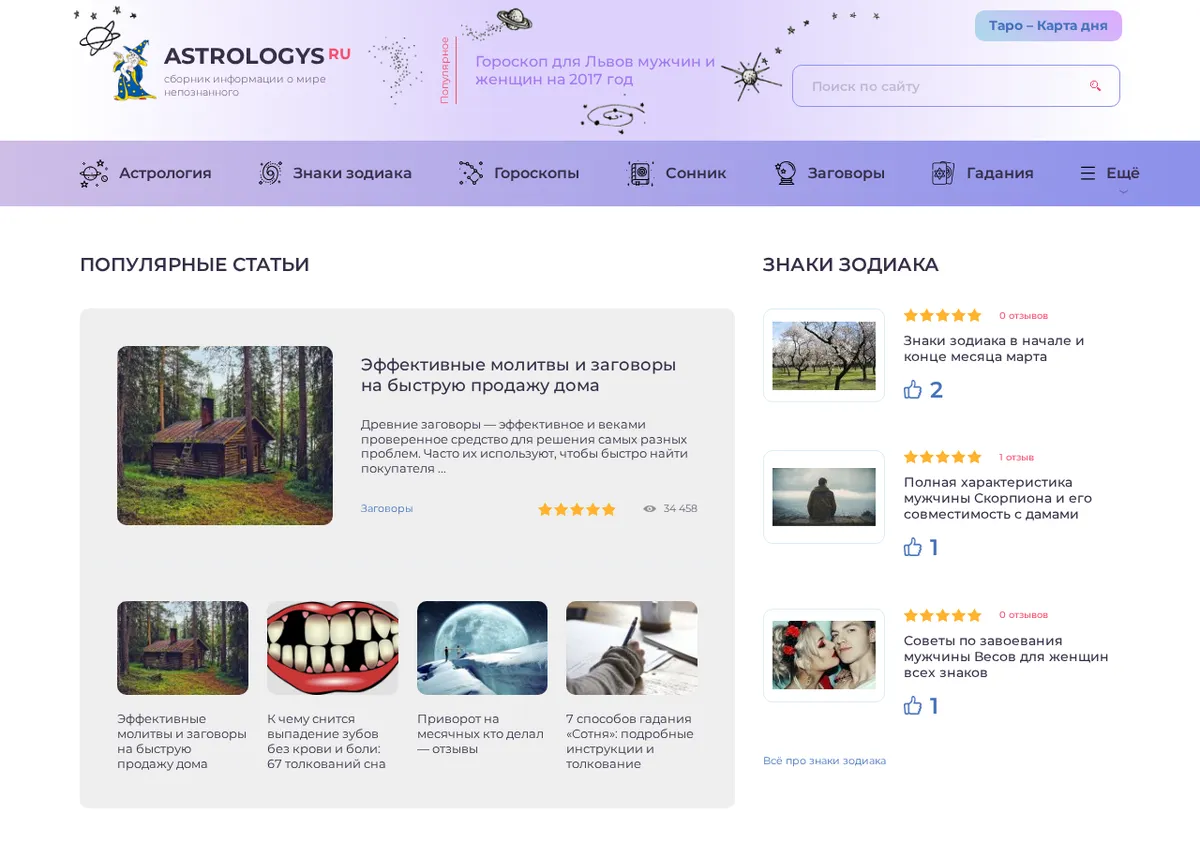Click the dream book icon
1200x844 pixels.
click(640, 173)
